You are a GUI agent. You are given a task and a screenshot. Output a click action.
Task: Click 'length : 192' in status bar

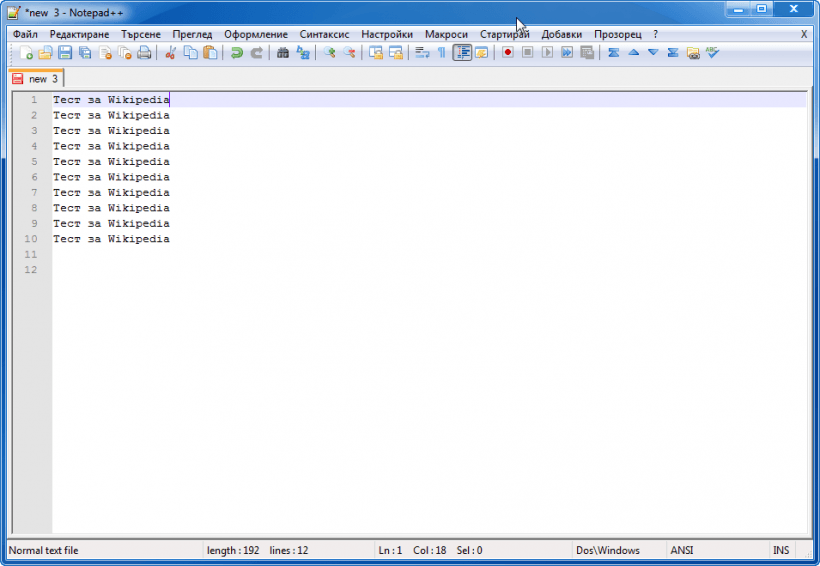[x=233, y=550]
